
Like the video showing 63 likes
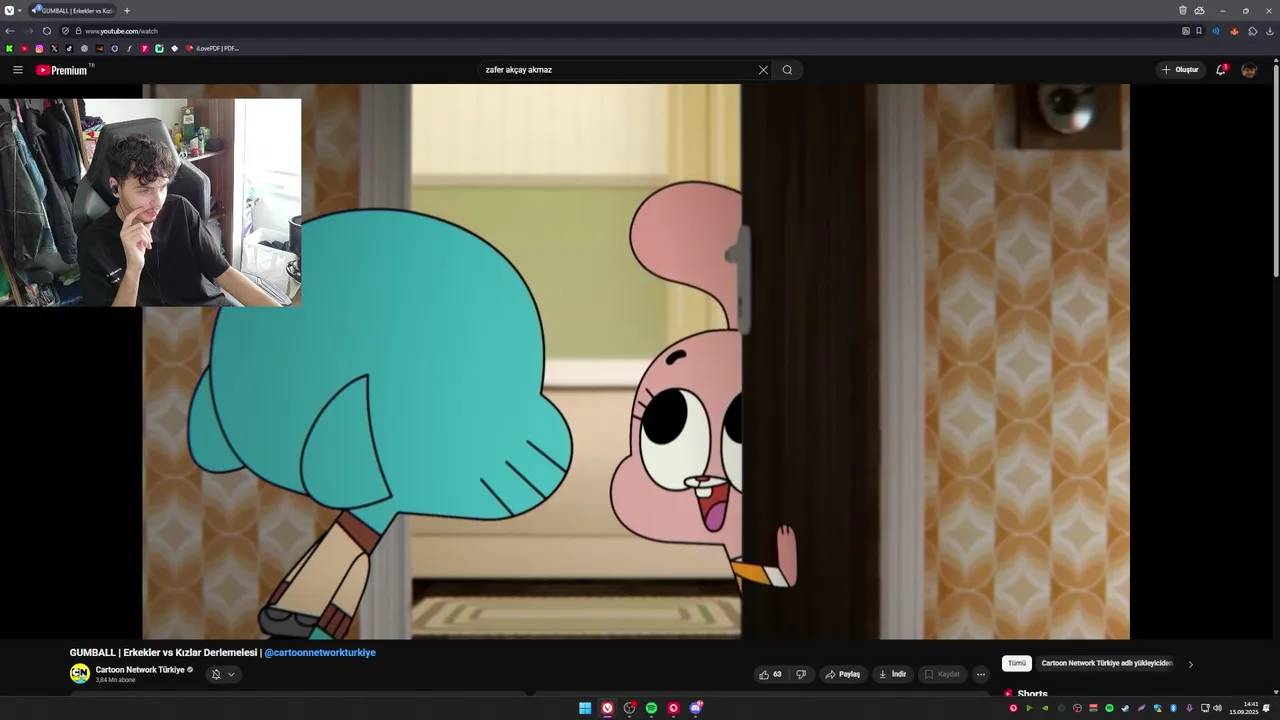pyautogui.click(x=770, y=674)
